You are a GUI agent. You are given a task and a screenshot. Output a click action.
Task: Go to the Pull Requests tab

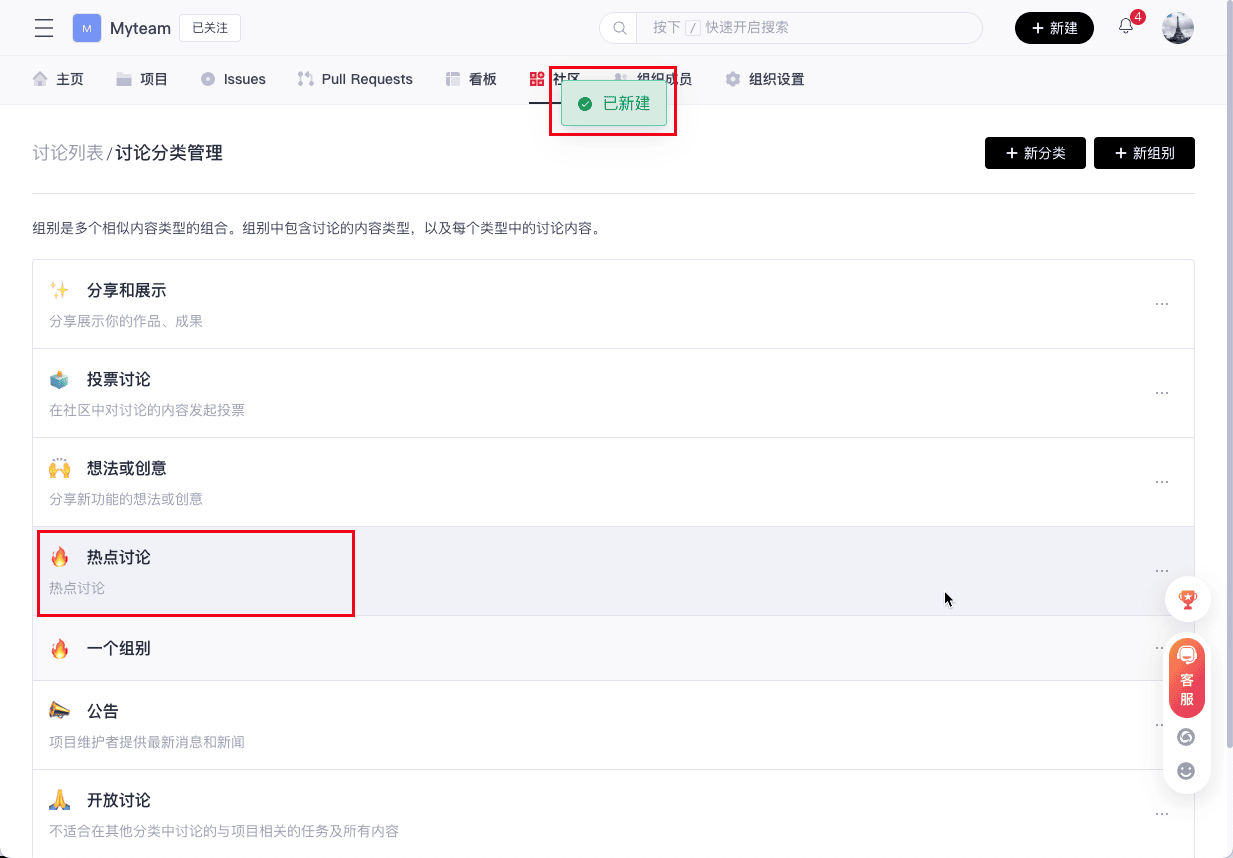pyautogui.click(x=355, y=79)
